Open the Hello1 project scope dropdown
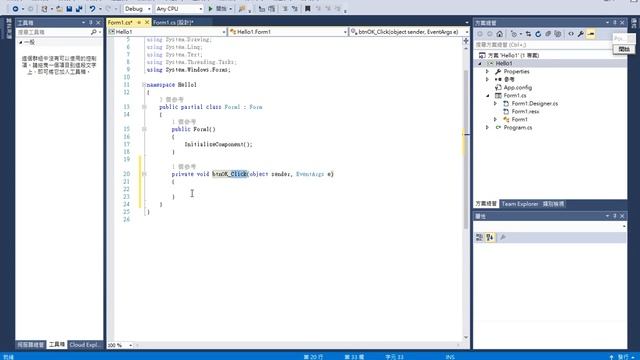 pos(167,32)
